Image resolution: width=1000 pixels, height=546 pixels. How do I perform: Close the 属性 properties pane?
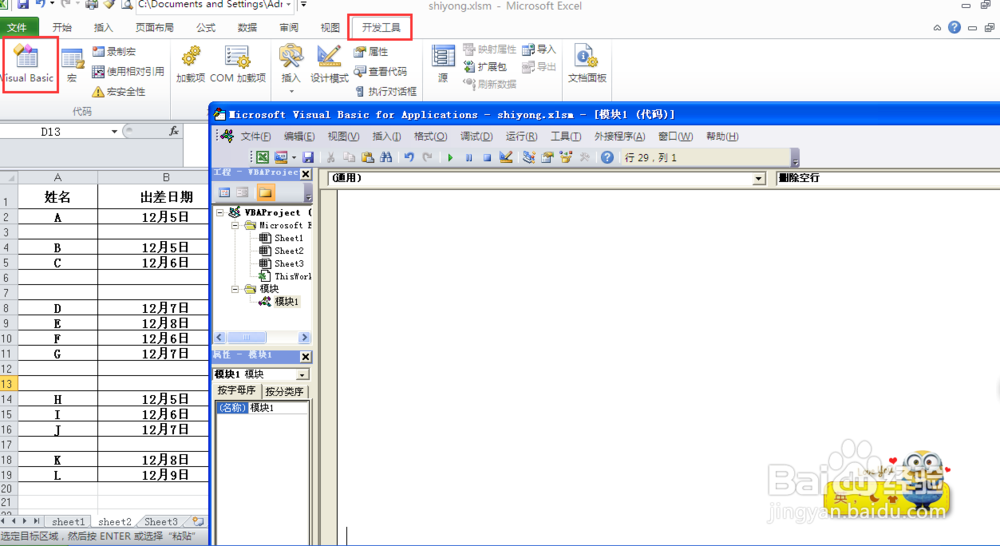tap(305, 357)
